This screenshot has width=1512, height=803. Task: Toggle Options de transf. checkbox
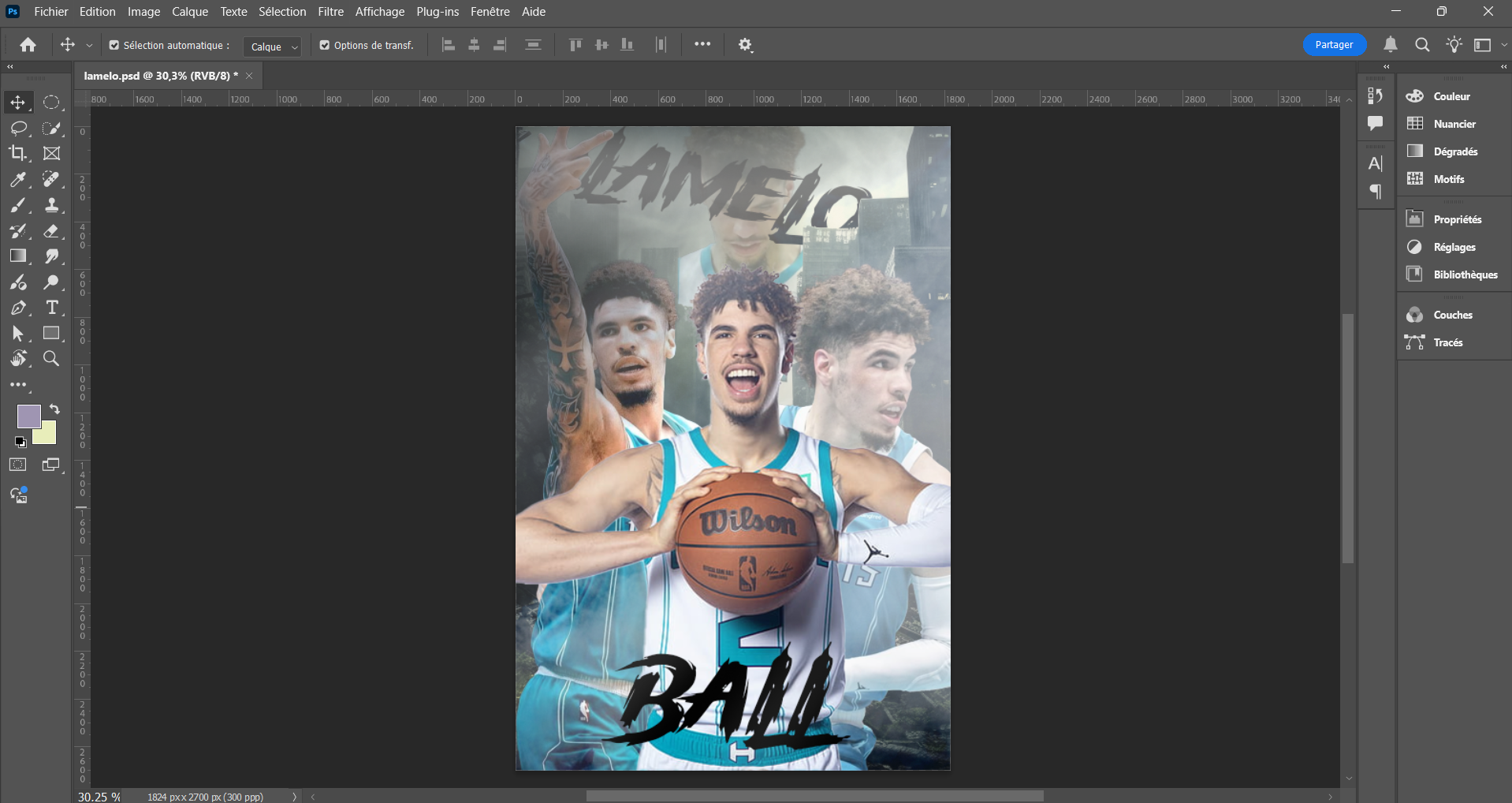coord(325,46)
